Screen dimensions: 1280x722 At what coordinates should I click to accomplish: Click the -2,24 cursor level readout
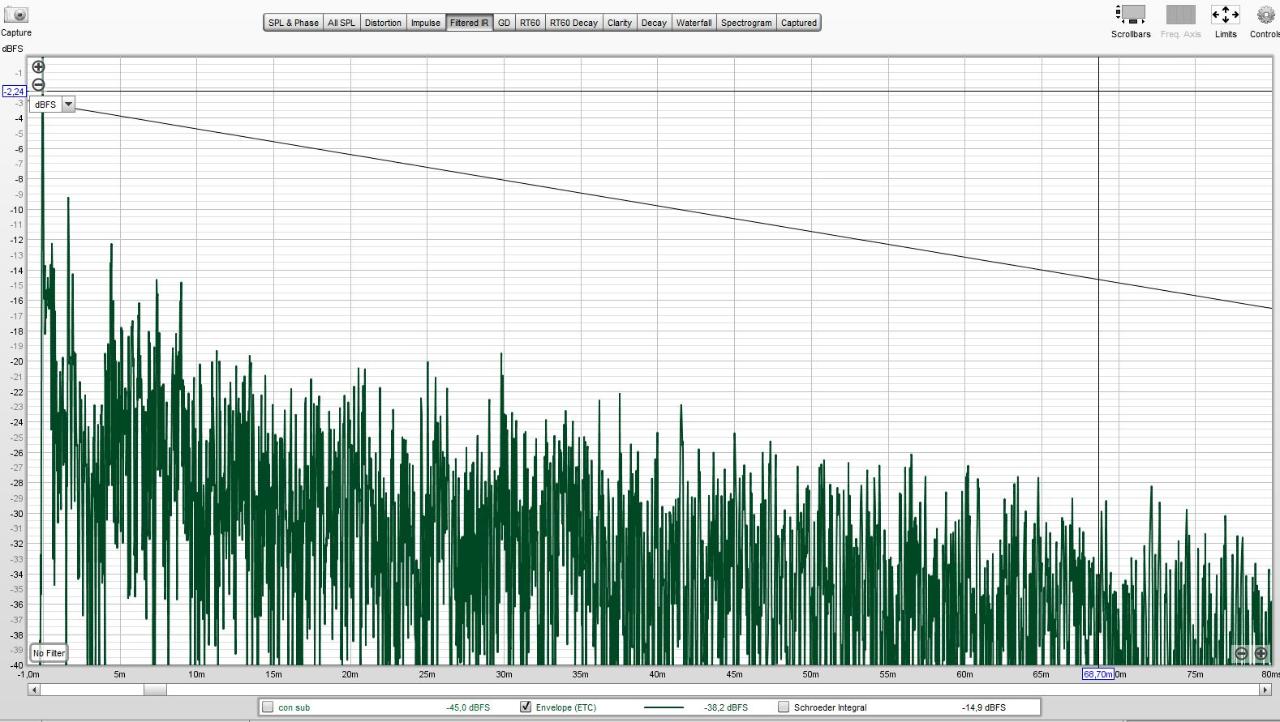click(14, 91)
